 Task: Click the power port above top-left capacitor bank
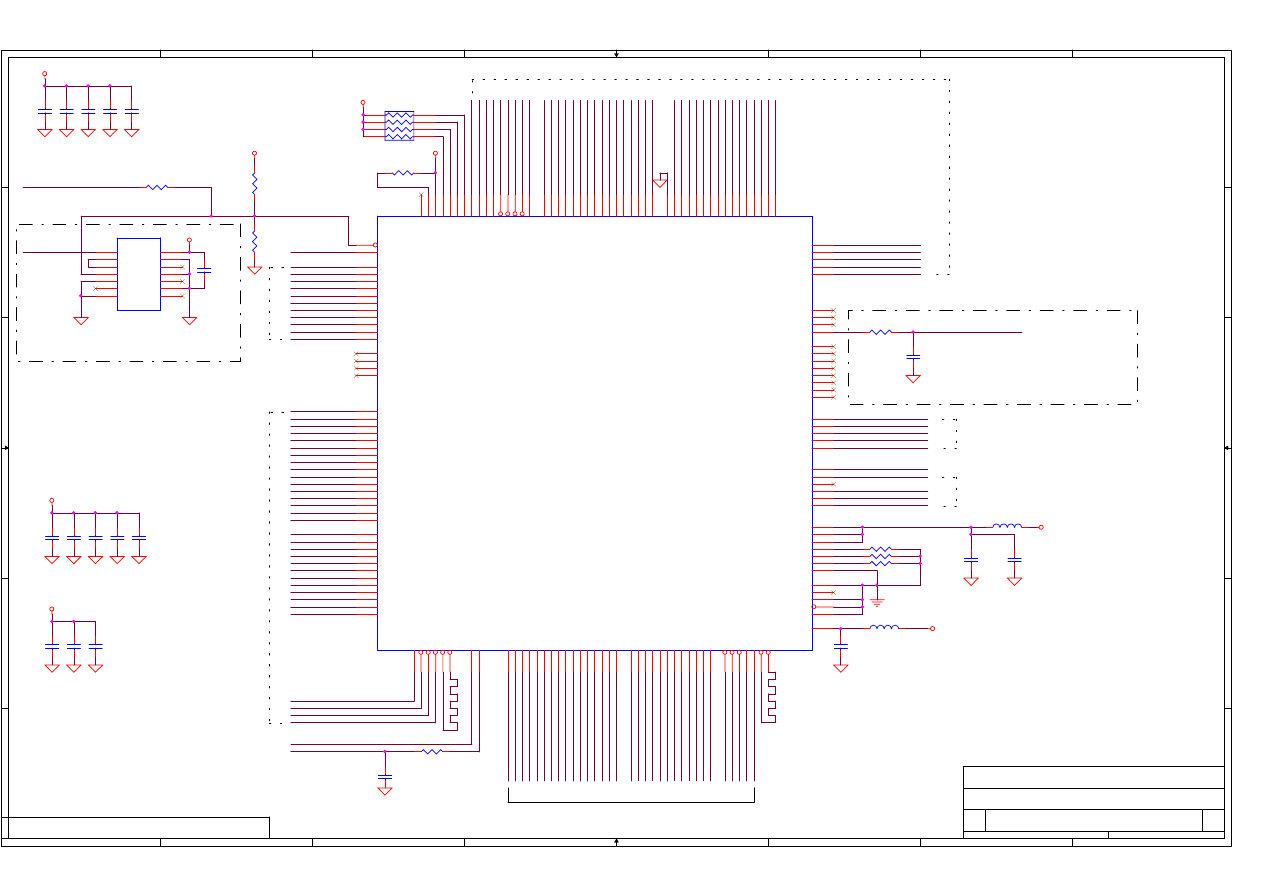pyautogui.click(x=44, y=74)
